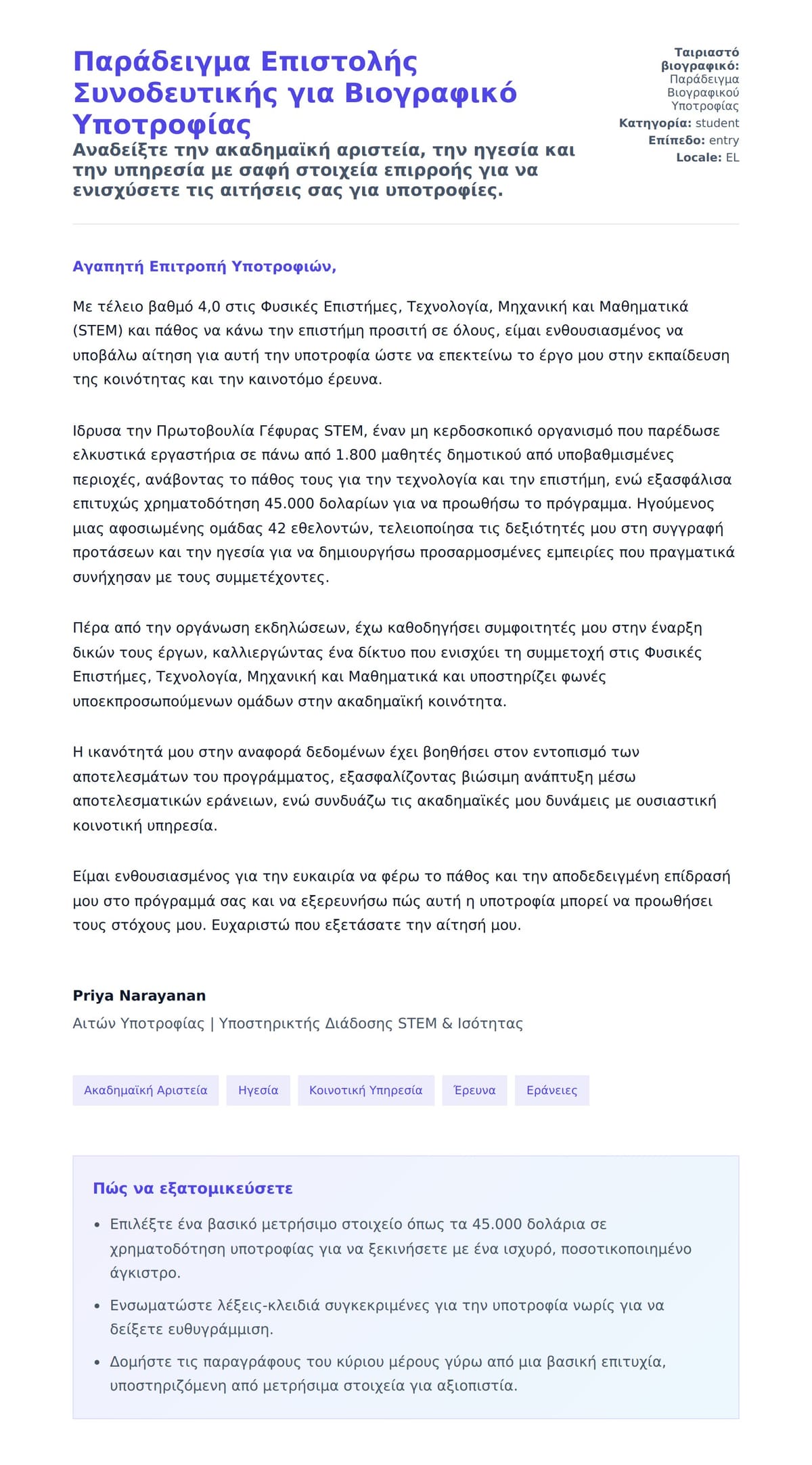
Task: Click the "Κατηγορία: student" metadata line
Action: coord(679,123)
